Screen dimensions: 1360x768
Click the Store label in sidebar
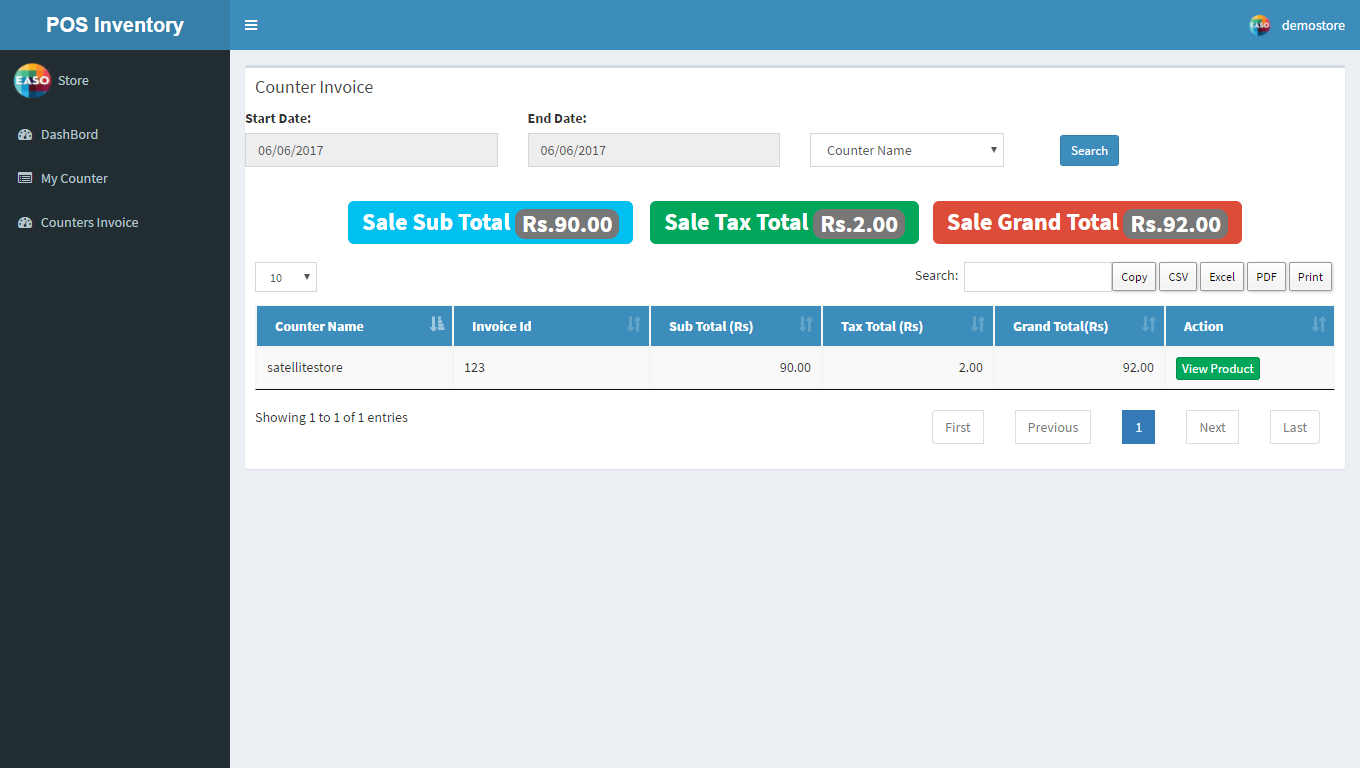[x=73, y=80]
